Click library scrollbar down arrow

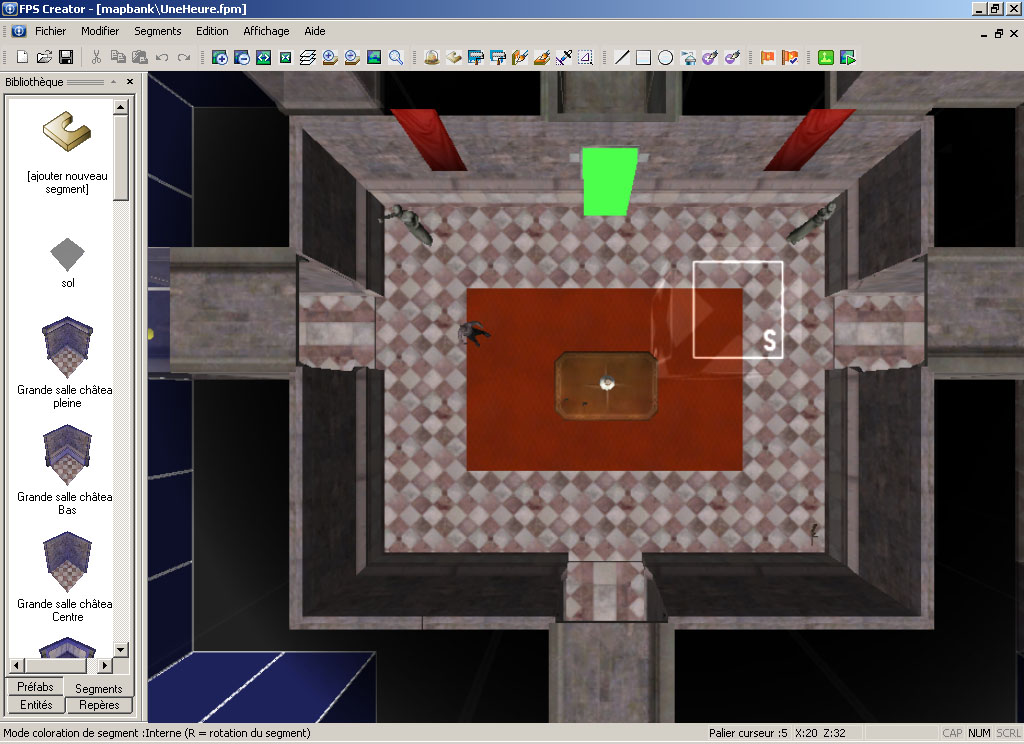(x=121, y=649)
